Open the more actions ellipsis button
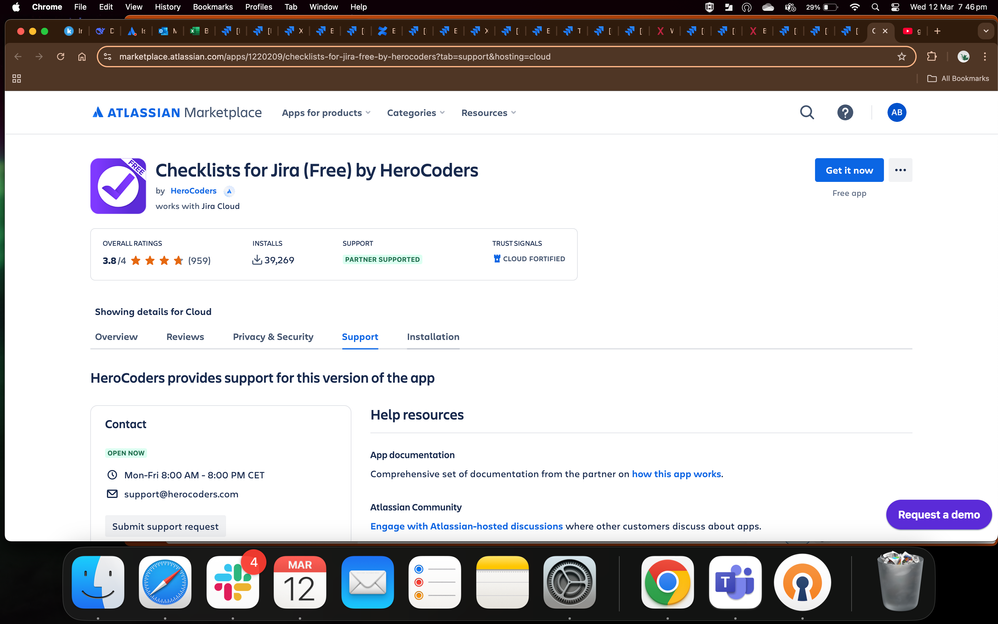998x624 pixels. coord(900,170)
